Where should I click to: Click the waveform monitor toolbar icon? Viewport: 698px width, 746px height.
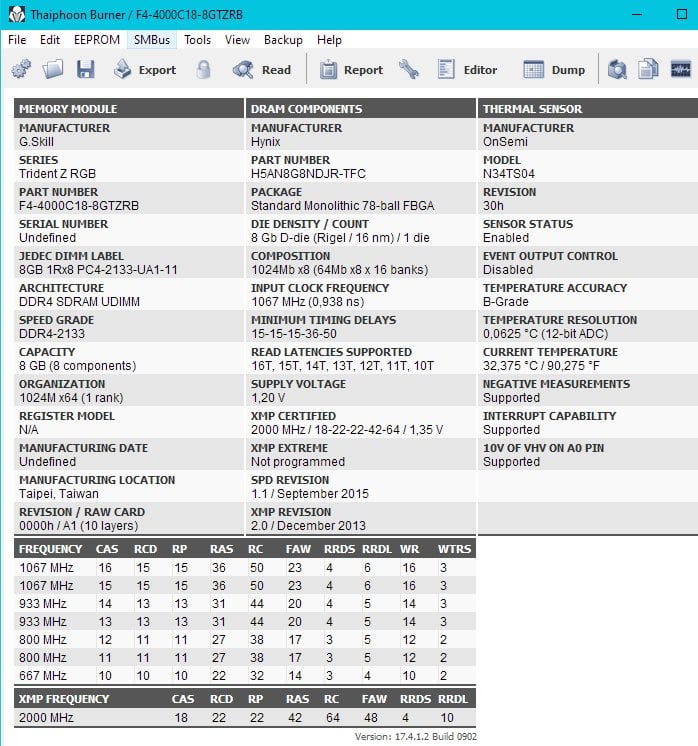pos(680,69)
